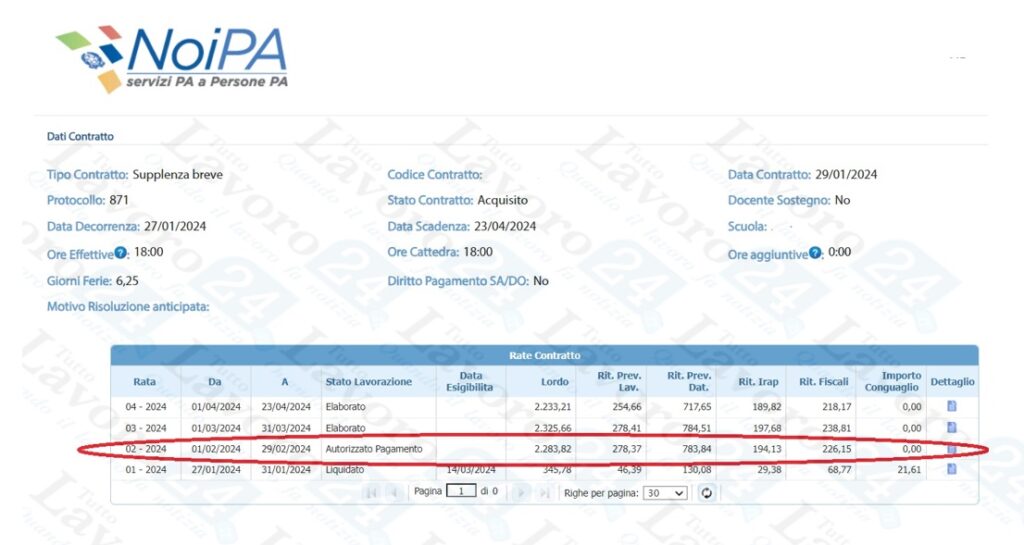Click Stato Contratto value Acquisito
The width and height of the screenshot is (1024, 545).
pos(502,200)
